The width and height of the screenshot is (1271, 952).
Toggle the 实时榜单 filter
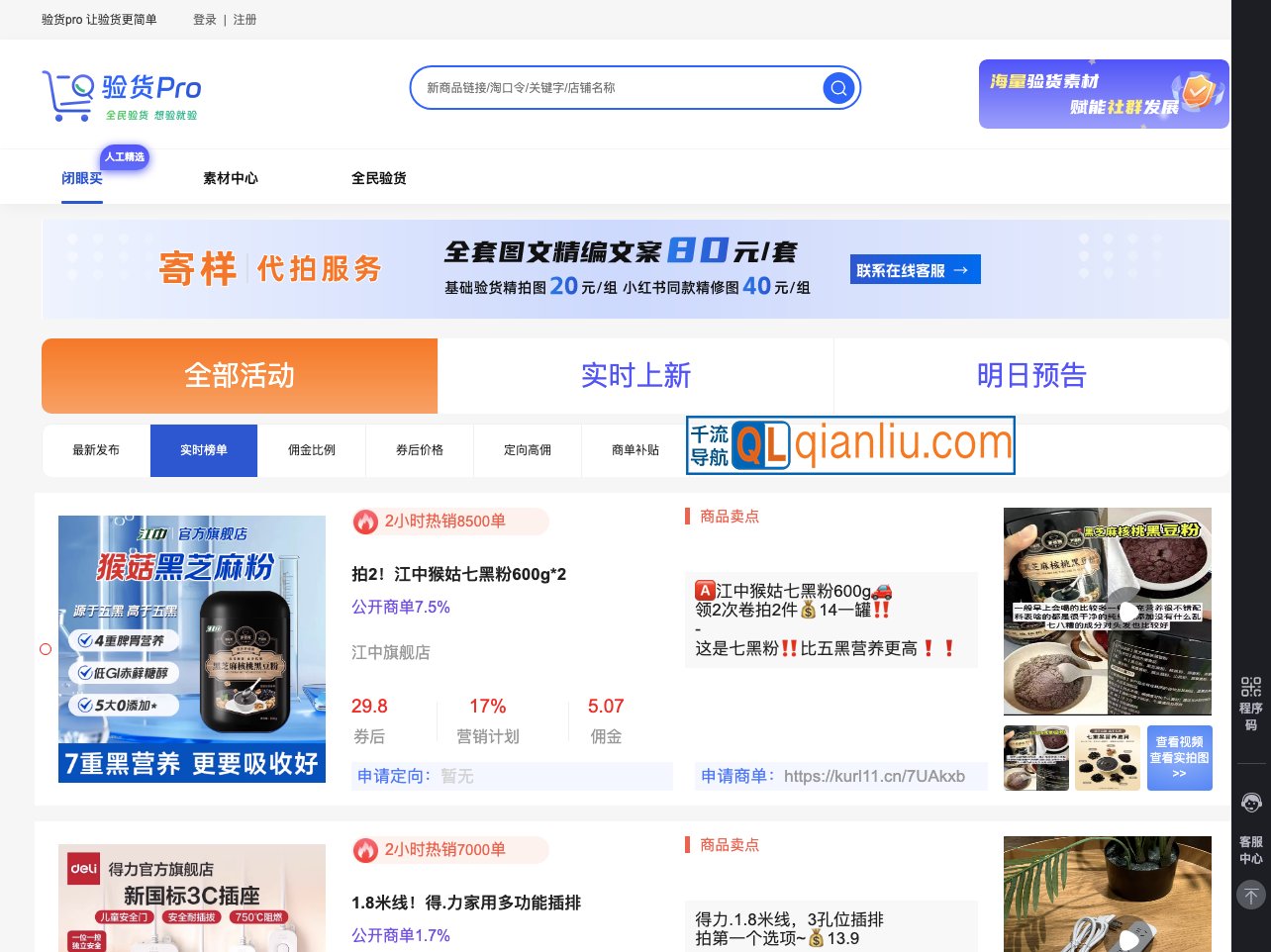tap(204, 450)
